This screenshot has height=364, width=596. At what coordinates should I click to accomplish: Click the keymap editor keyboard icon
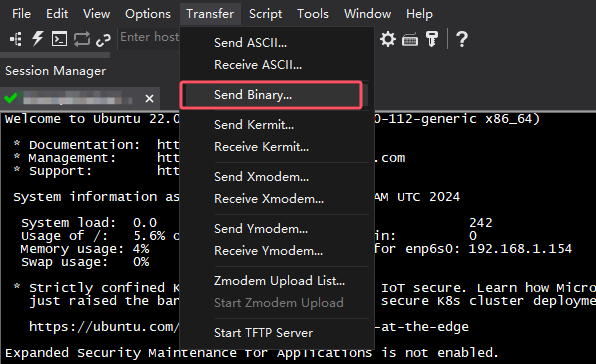click(x=410, y=40)
